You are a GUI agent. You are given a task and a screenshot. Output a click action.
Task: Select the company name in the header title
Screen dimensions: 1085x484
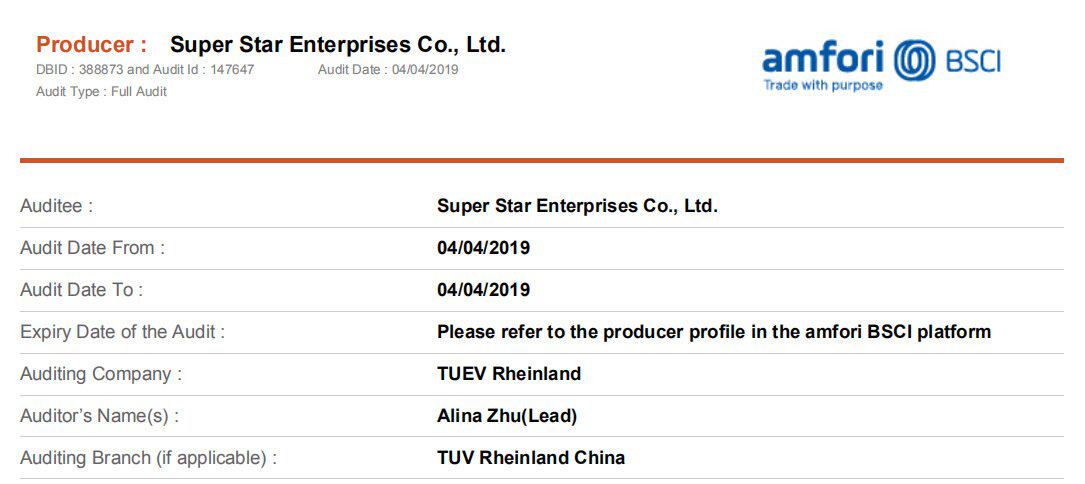338,44
